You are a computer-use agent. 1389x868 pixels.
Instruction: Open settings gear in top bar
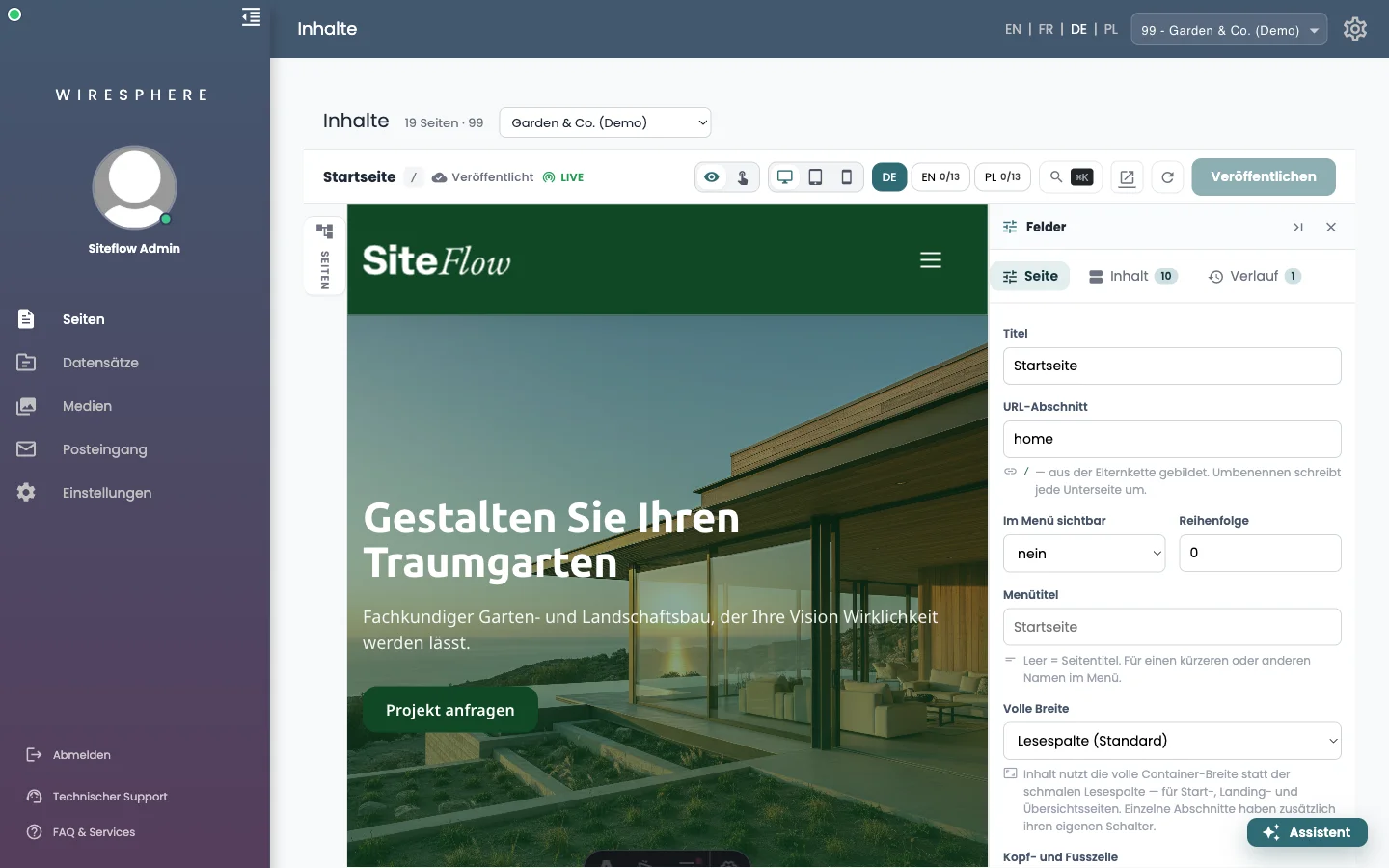[x=1355, y=29]
